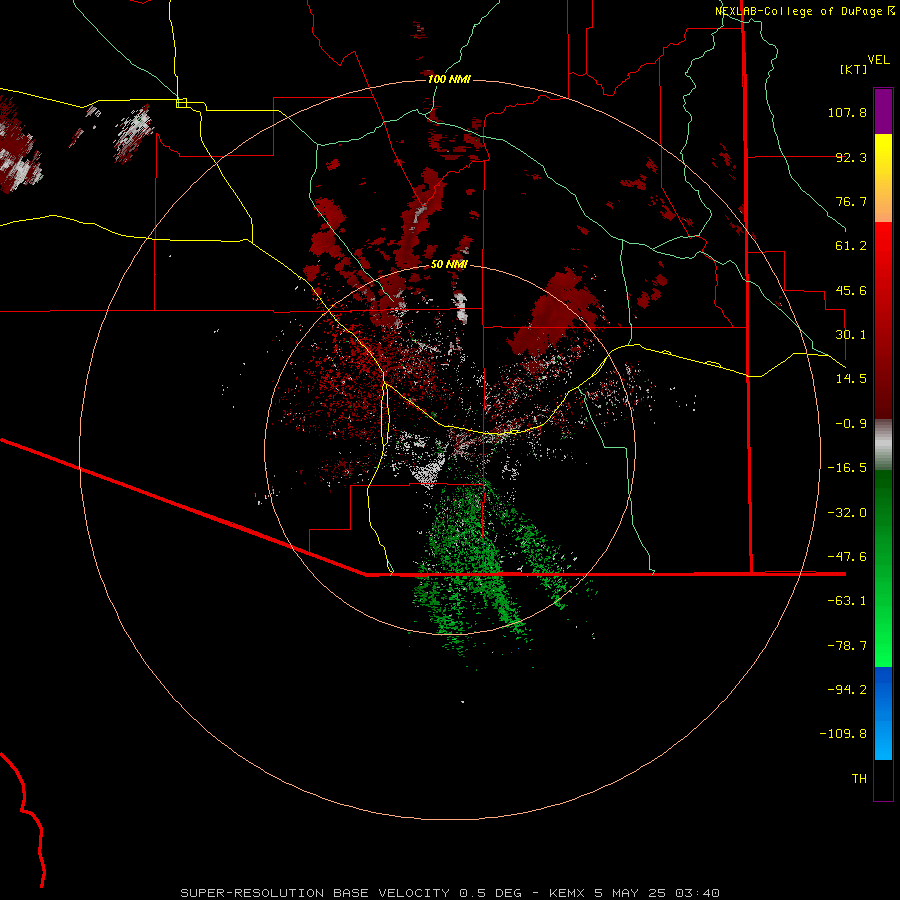The width and height of the screenshot is (900, 900).
Task: Click the TH legend label
Action: coord(859,779)
